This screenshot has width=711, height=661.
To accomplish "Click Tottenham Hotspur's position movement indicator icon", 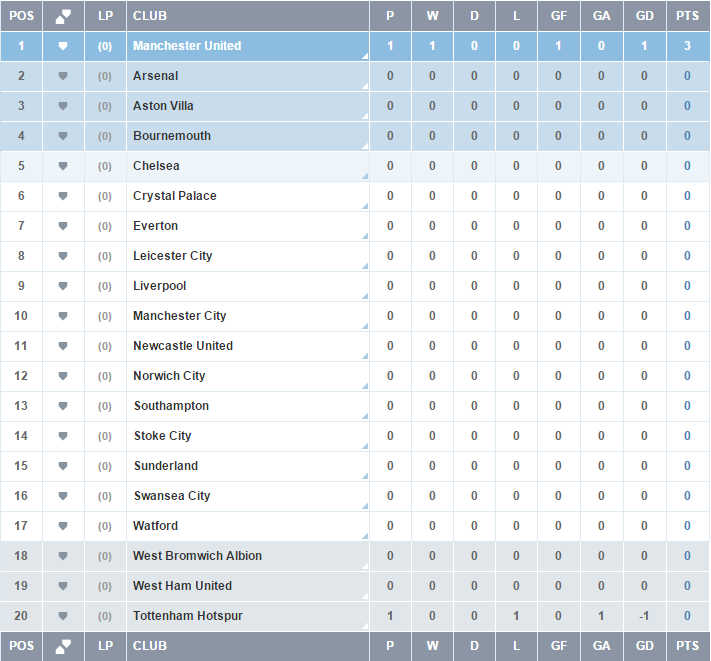I will tap(63, 616).
